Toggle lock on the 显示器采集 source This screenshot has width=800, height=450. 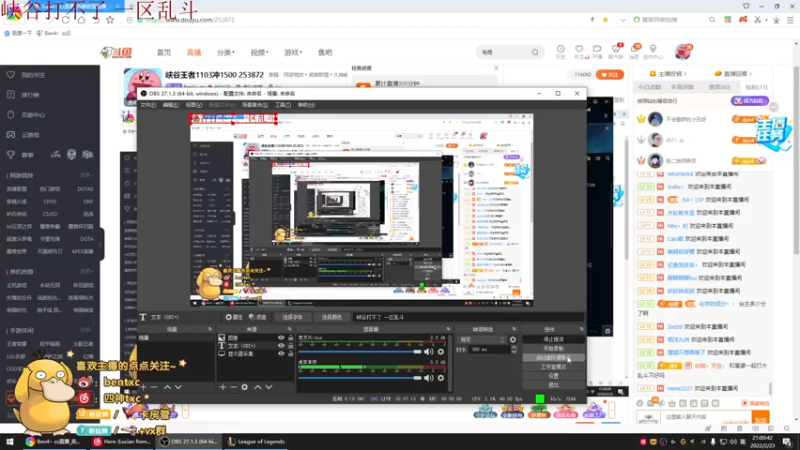coord(291,354)
